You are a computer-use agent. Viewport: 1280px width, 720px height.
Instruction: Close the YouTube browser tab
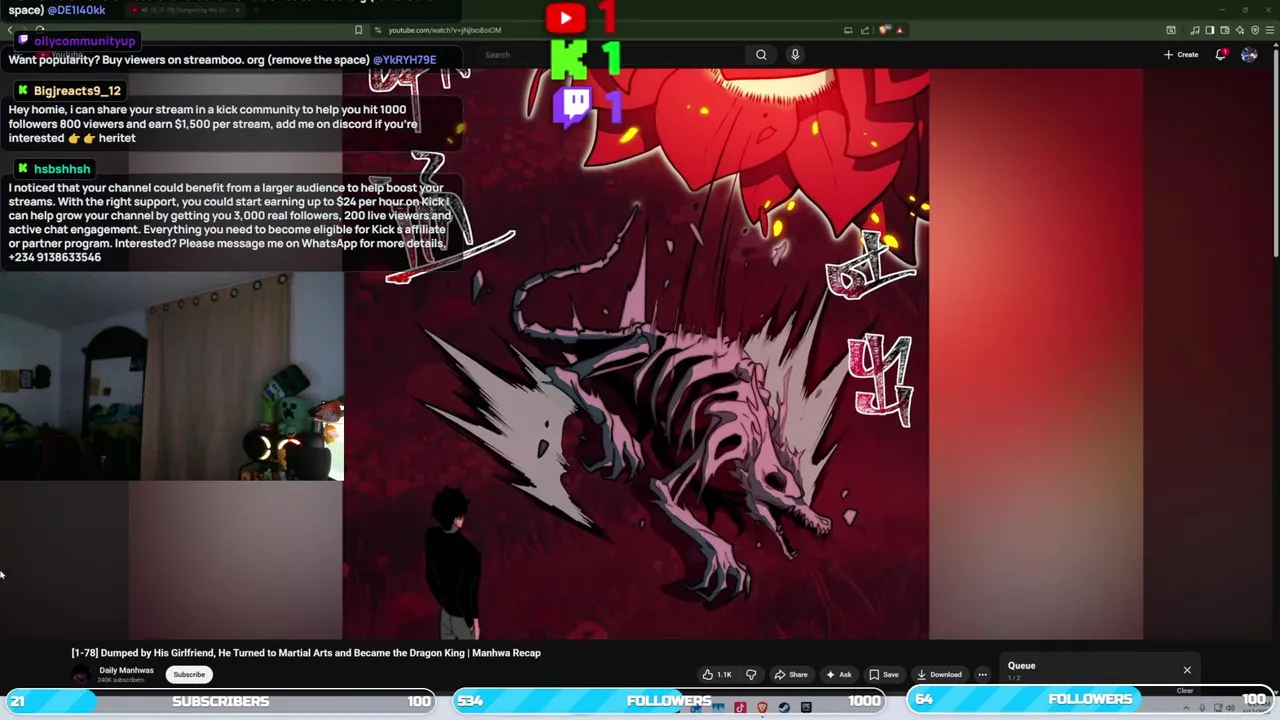click(237, 10)
